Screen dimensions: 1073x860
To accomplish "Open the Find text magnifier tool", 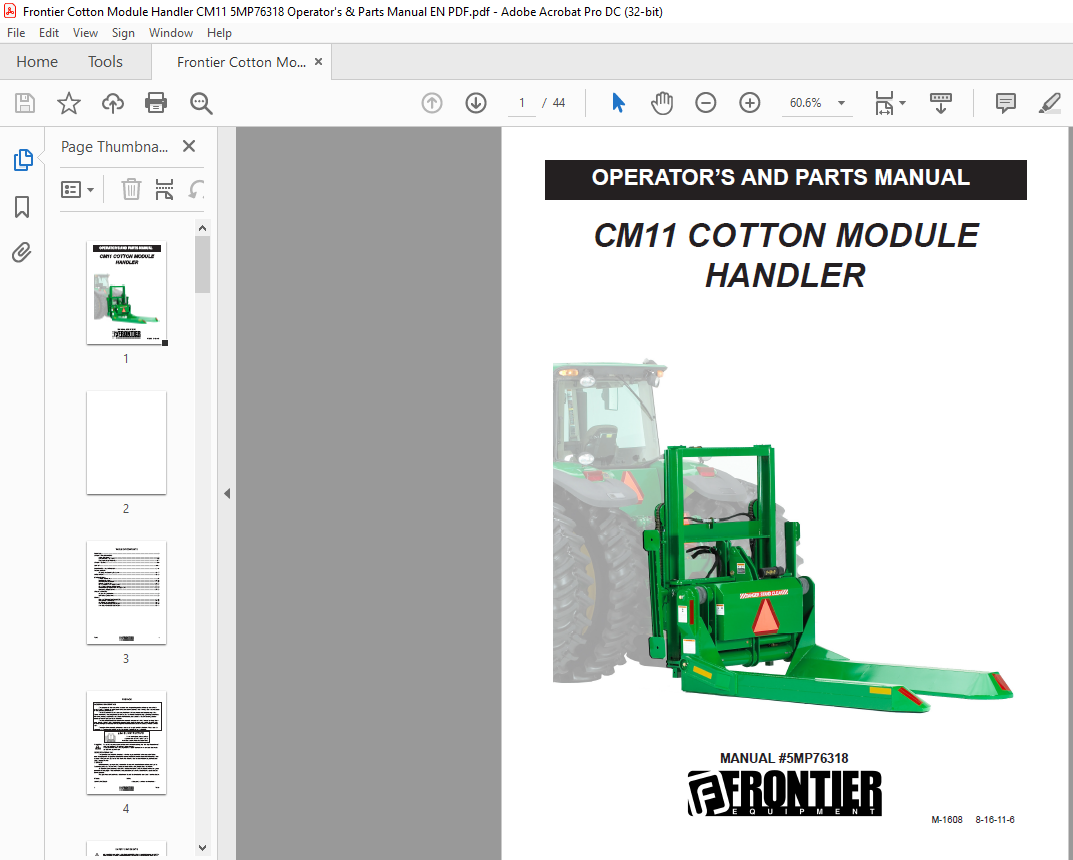I will click(201, 103).
